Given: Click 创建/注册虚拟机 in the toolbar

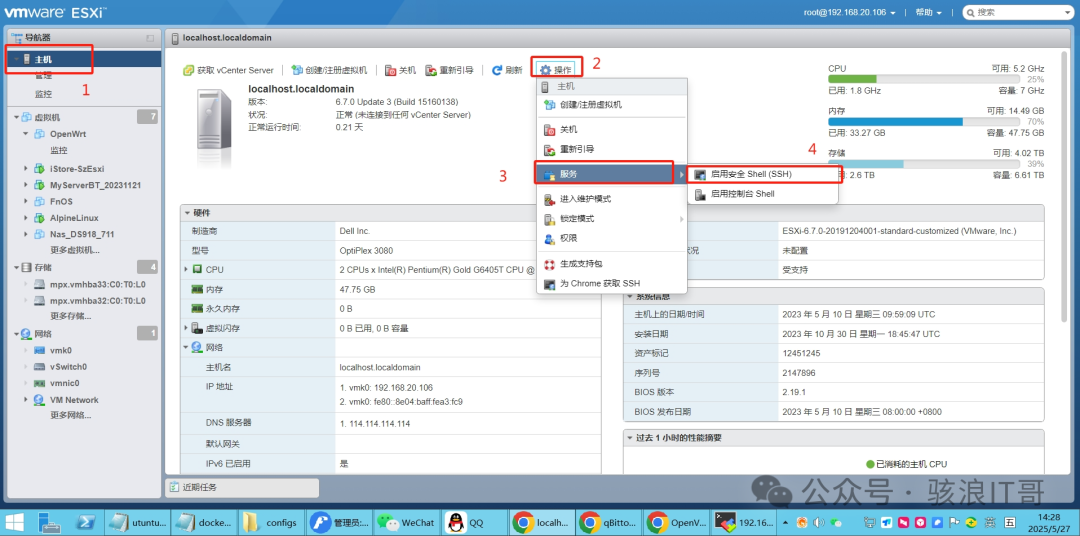Looking at the screenshot, I should pos(329,70).
